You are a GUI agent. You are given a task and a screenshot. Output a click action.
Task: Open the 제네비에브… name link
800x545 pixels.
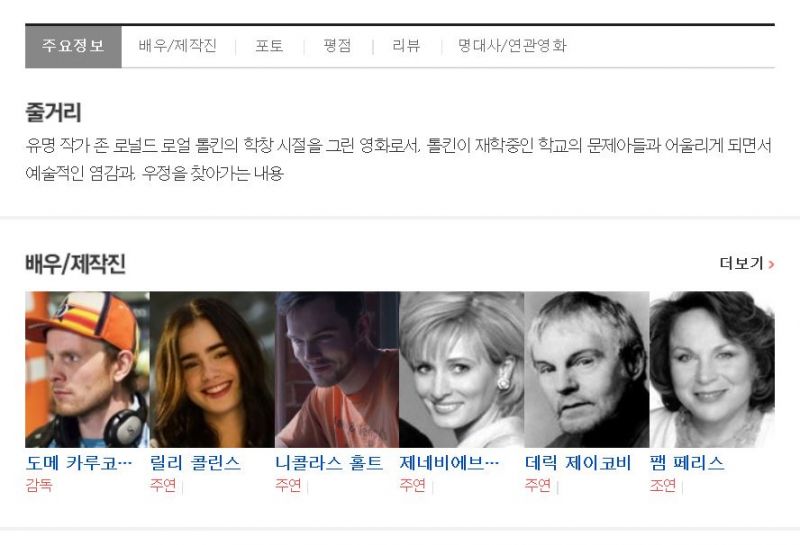449,463
